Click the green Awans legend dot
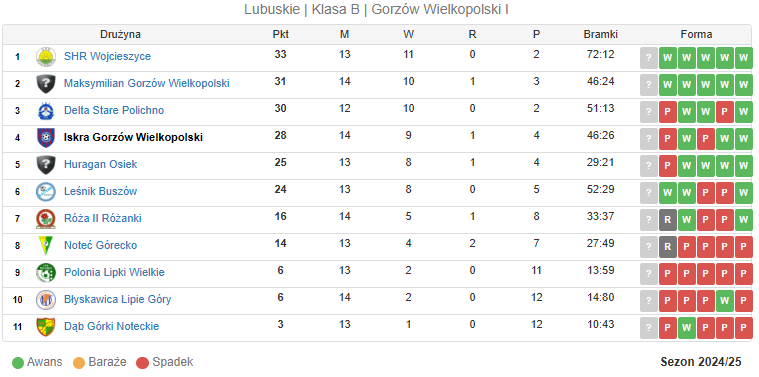The height and width of the screenshot is (377, 759). coord(18,362)
